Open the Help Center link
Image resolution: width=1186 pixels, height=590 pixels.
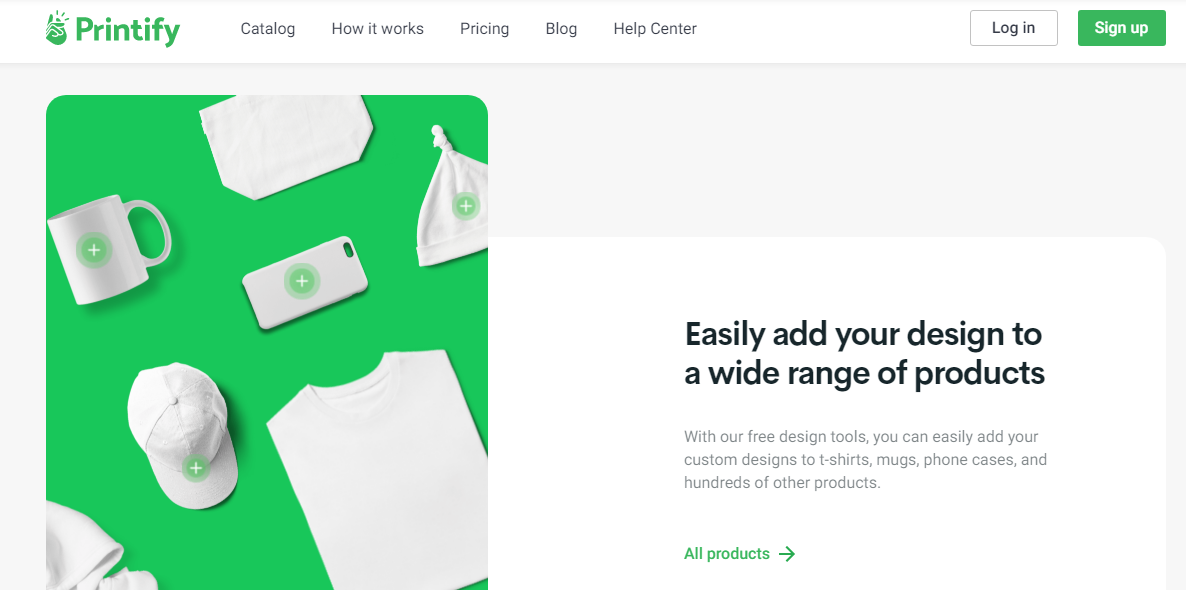655,29
